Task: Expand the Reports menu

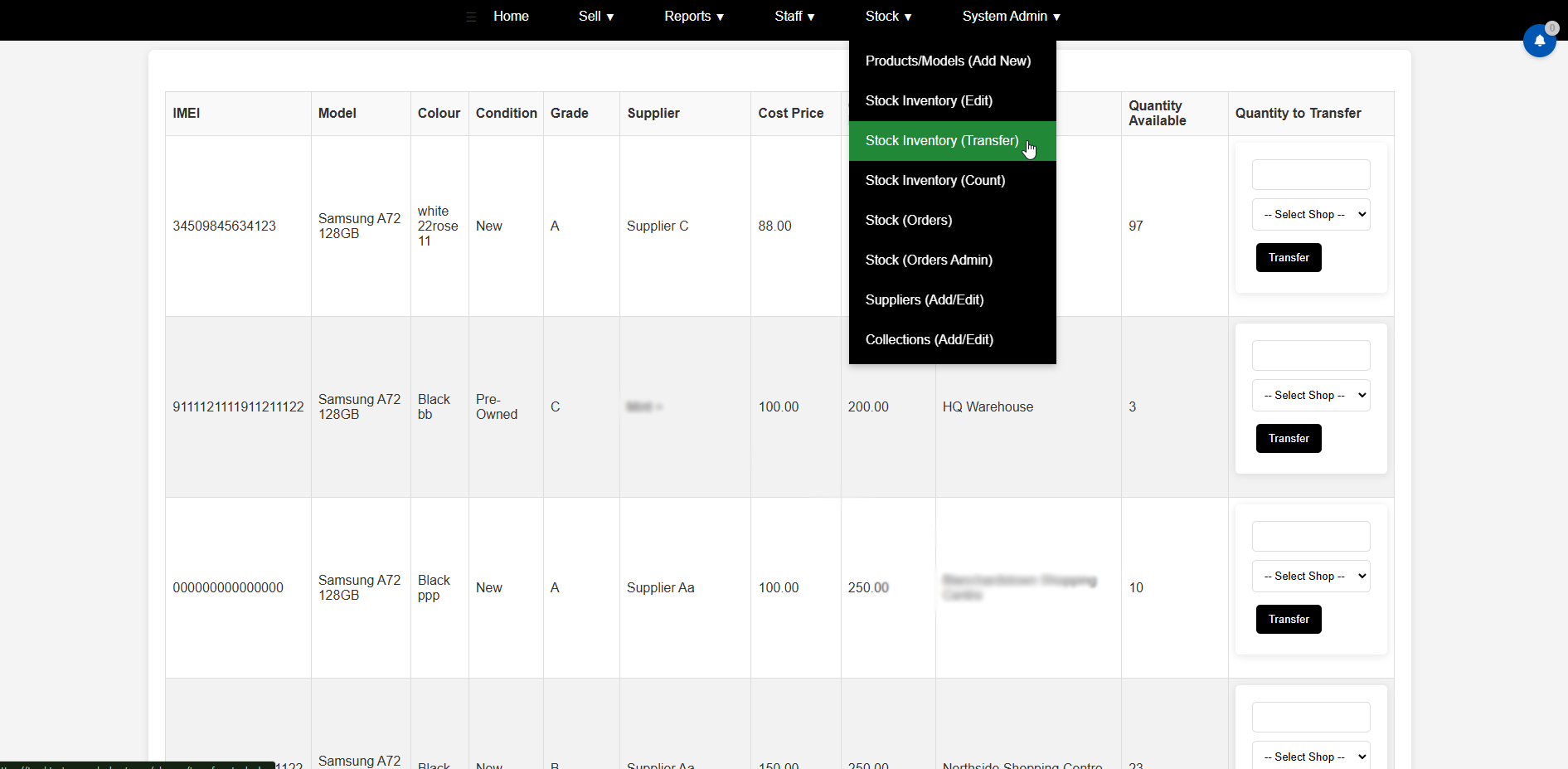Action: [x=694, y=17]
